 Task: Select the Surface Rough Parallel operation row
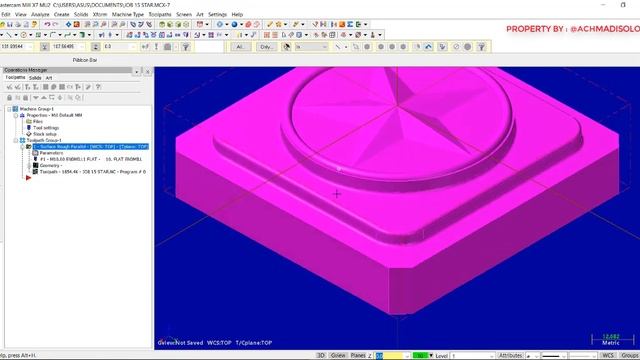click(91, 147)
